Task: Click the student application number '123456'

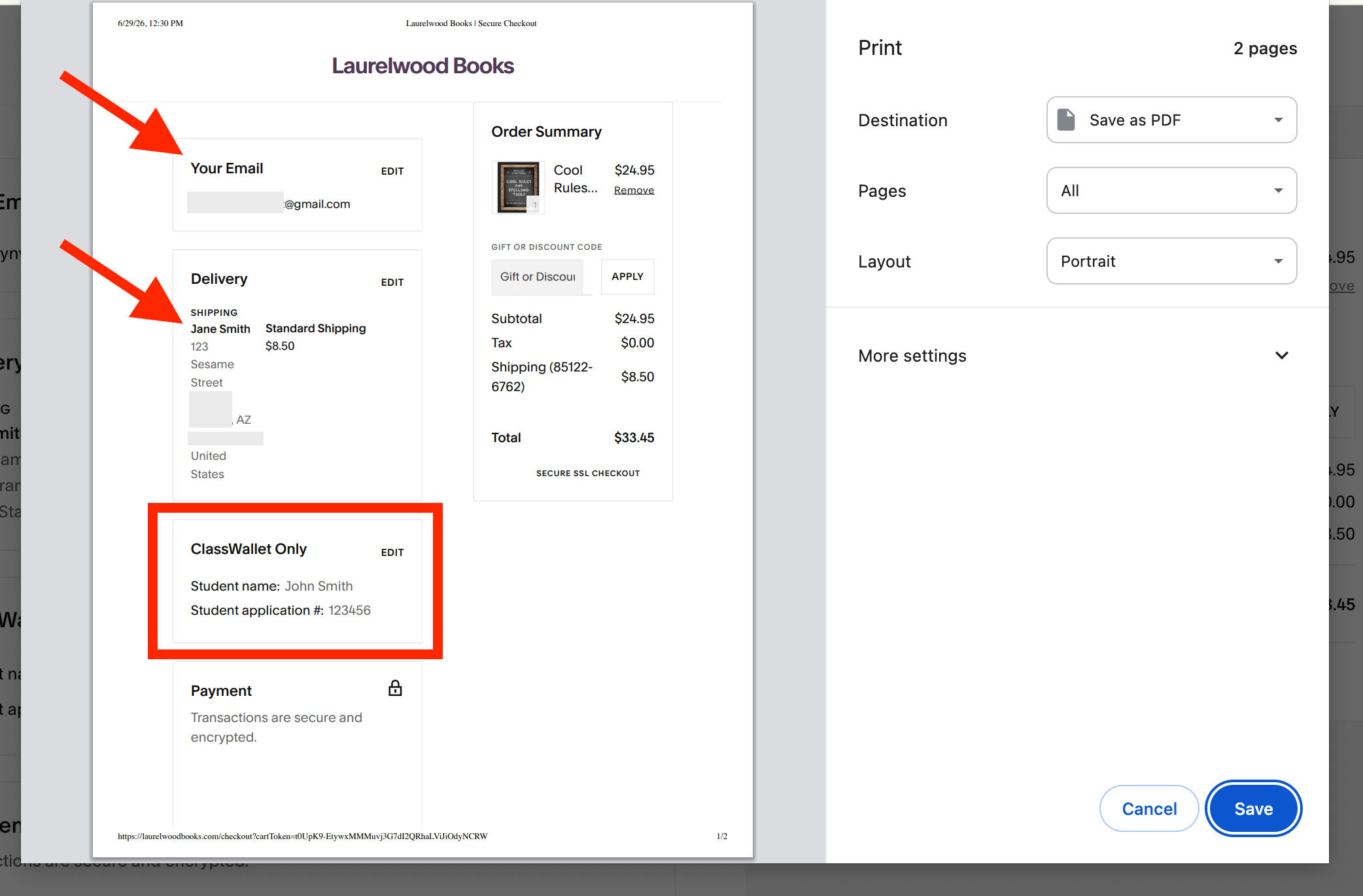Action: 349,610
